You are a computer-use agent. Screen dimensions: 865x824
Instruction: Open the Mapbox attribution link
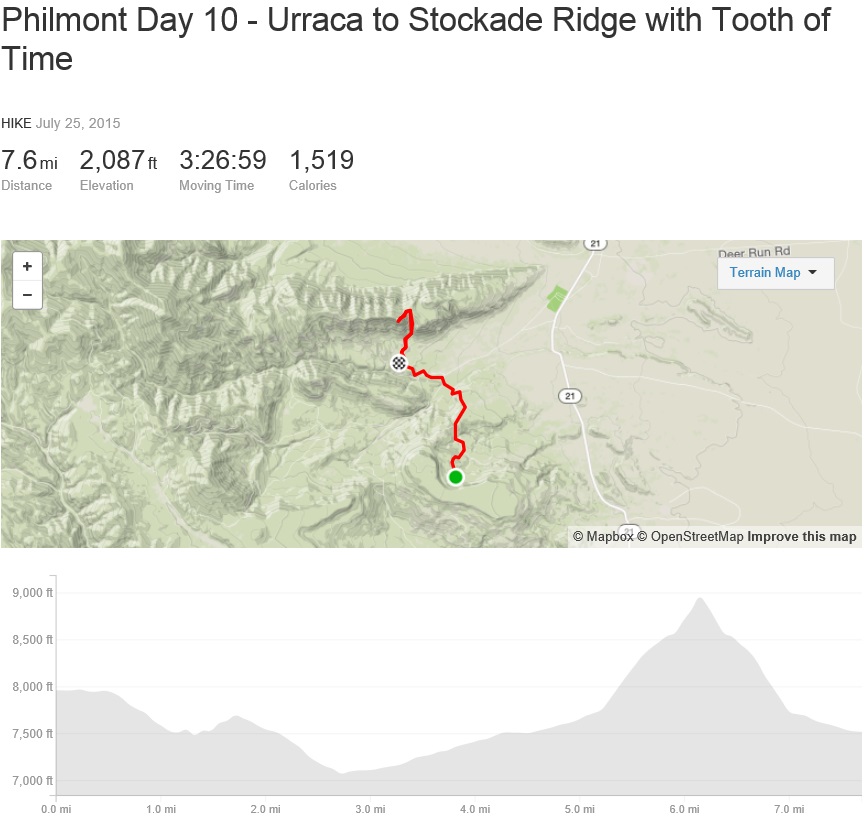(x=603, y=537)
